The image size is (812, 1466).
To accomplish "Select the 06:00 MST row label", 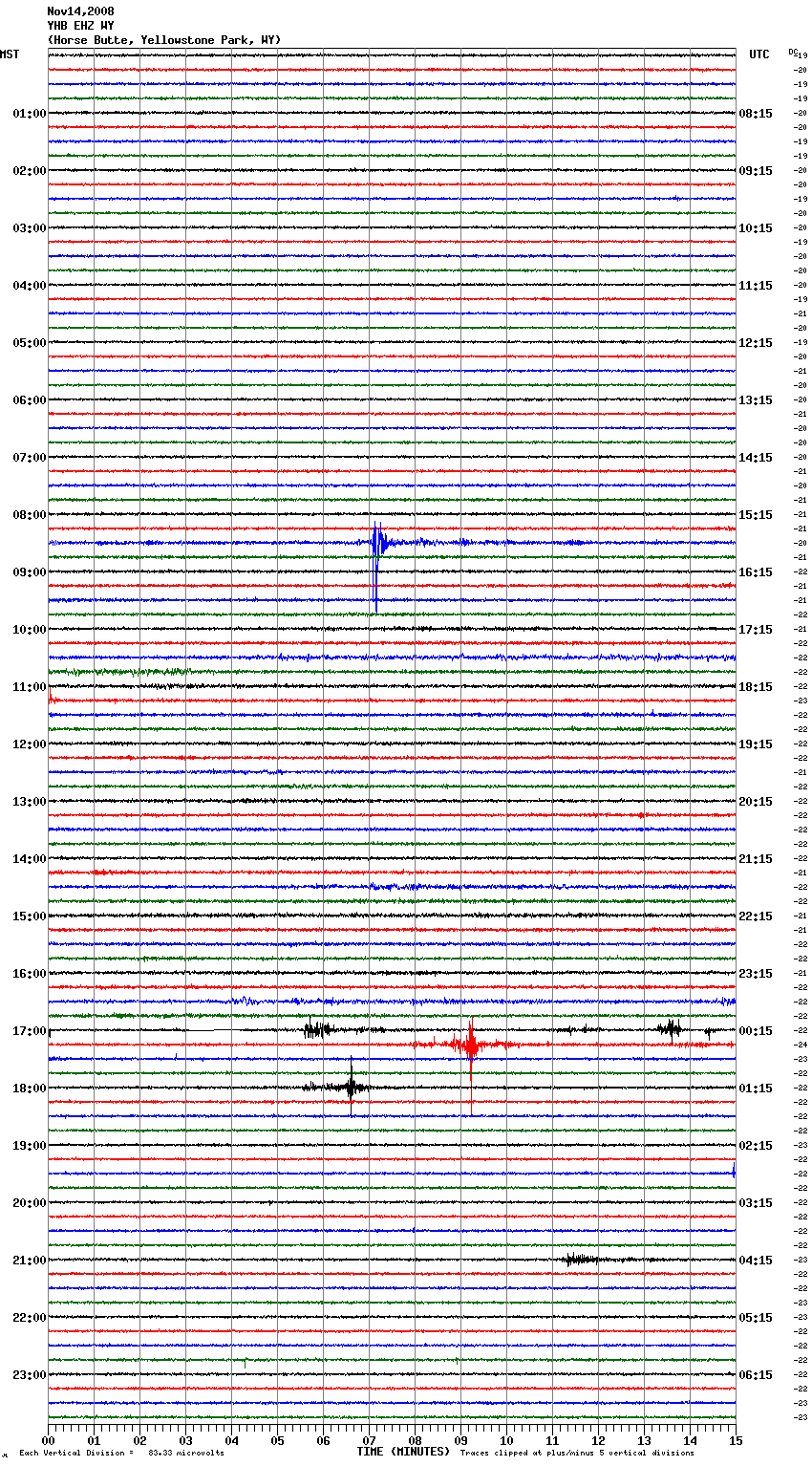I will tap(29, 400).
